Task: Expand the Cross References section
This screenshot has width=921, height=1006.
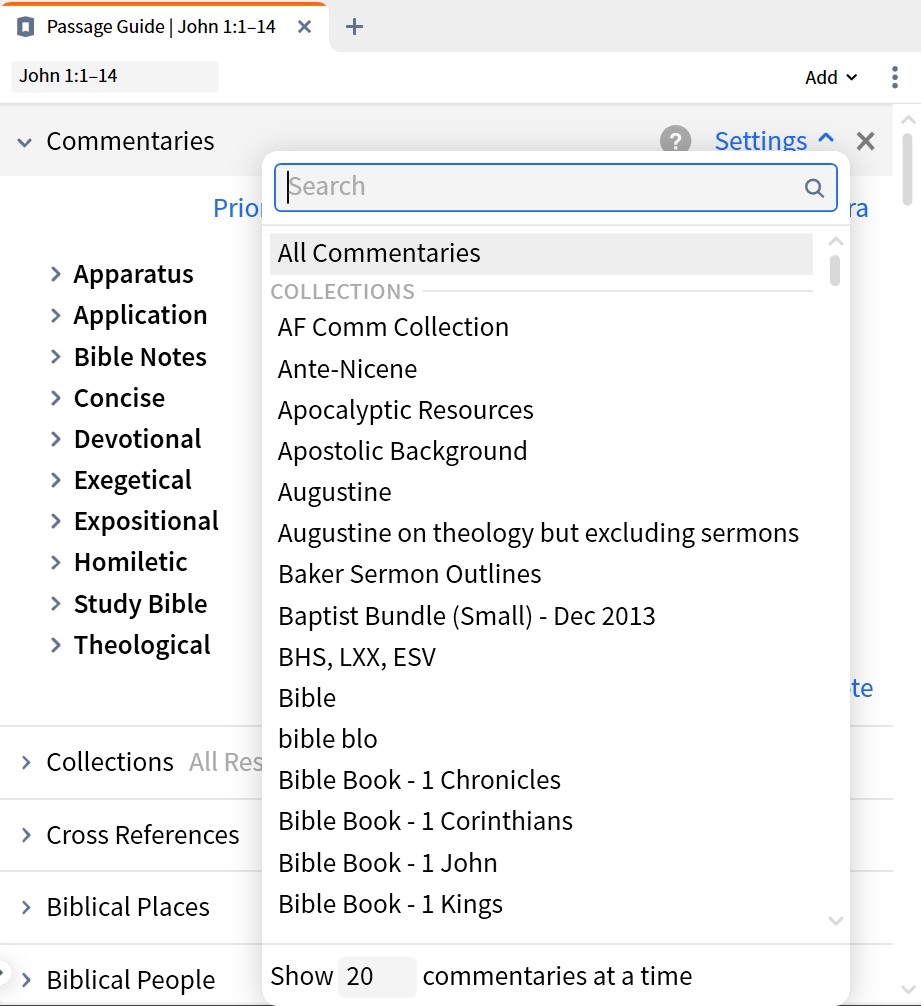Action: (x=26, y=835)
